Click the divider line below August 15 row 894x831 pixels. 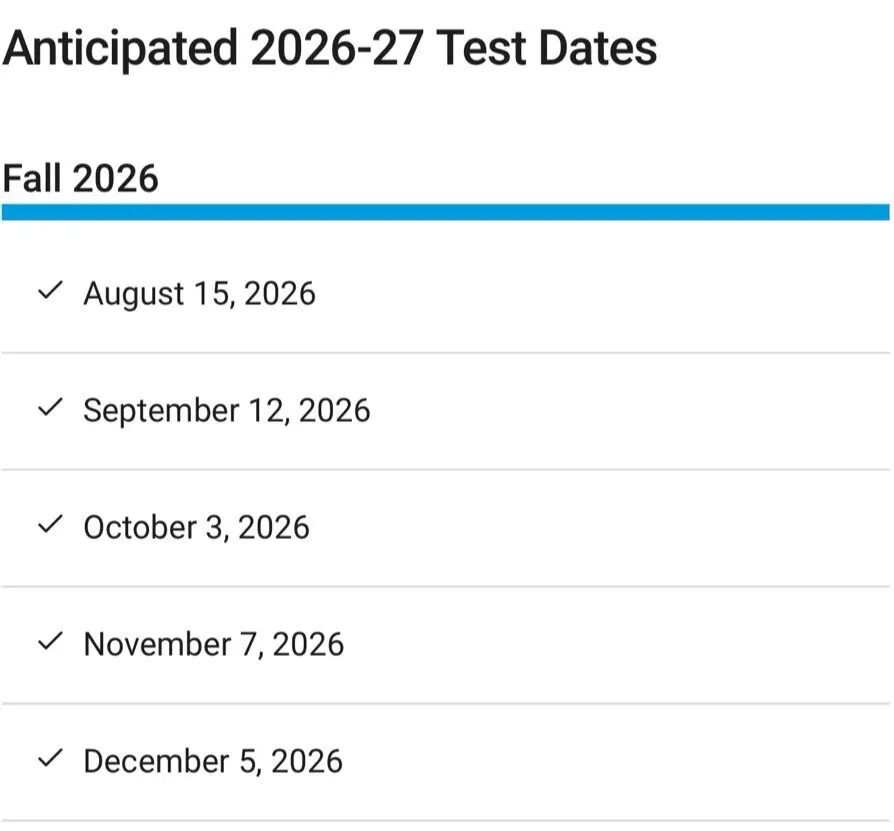click(445, 352)
